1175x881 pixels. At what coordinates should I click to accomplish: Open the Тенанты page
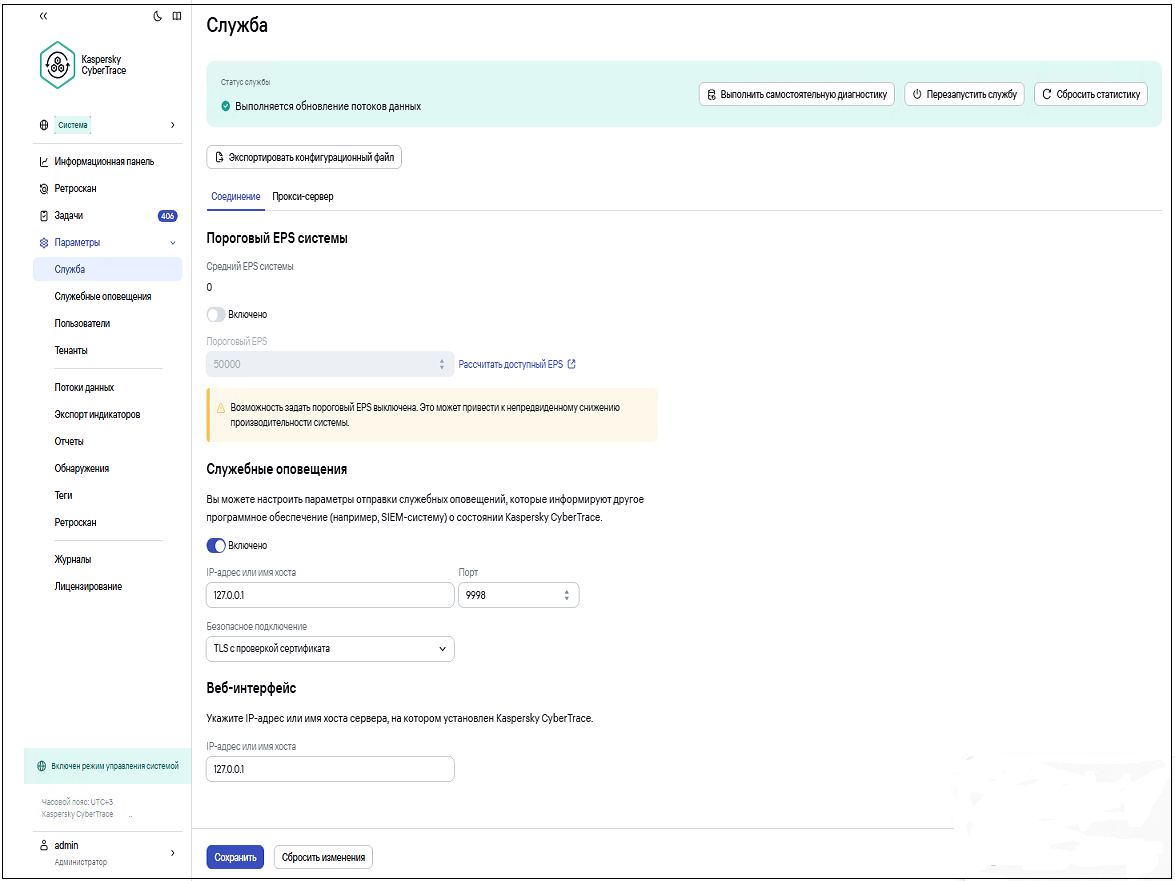click(x=70, y=351)
